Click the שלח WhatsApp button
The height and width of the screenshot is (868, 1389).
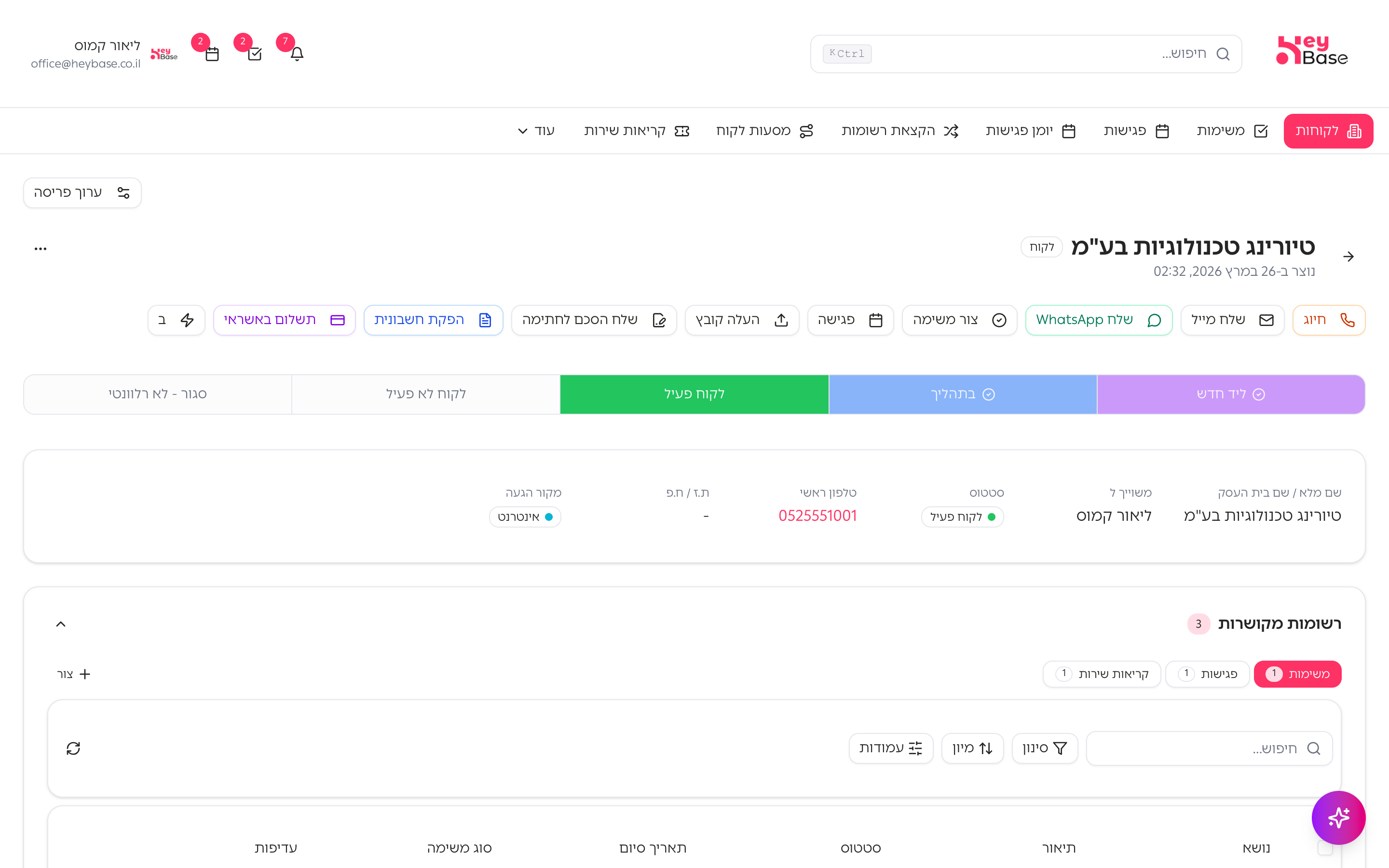click(x=1099, y=320)
